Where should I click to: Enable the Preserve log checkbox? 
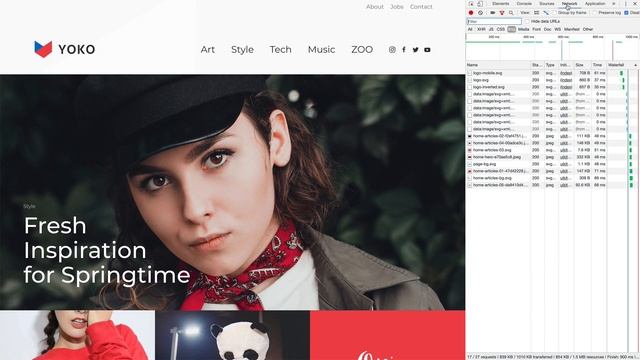[x=595, y=13]
